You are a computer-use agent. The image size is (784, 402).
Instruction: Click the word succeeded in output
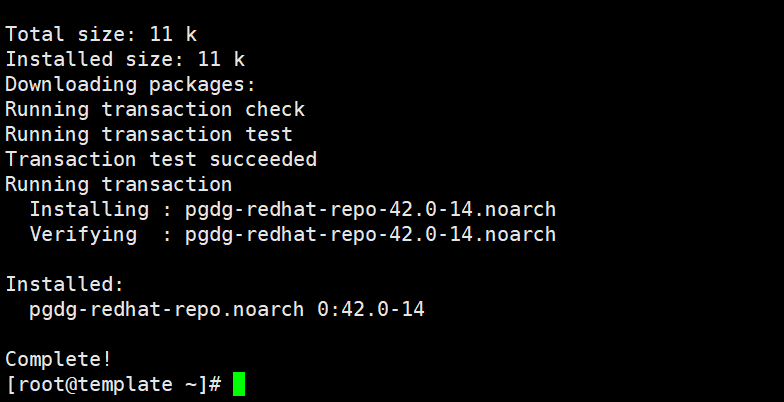(263, 159)
